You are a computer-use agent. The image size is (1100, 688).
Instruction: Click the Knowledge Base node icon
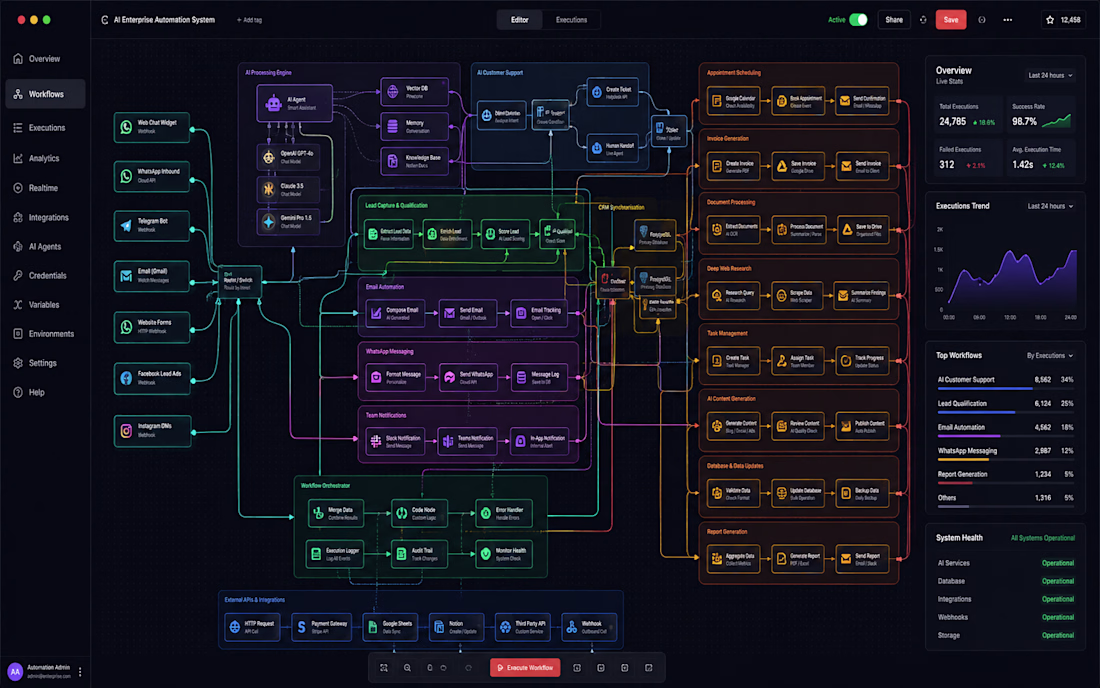[x=393, y=161]
